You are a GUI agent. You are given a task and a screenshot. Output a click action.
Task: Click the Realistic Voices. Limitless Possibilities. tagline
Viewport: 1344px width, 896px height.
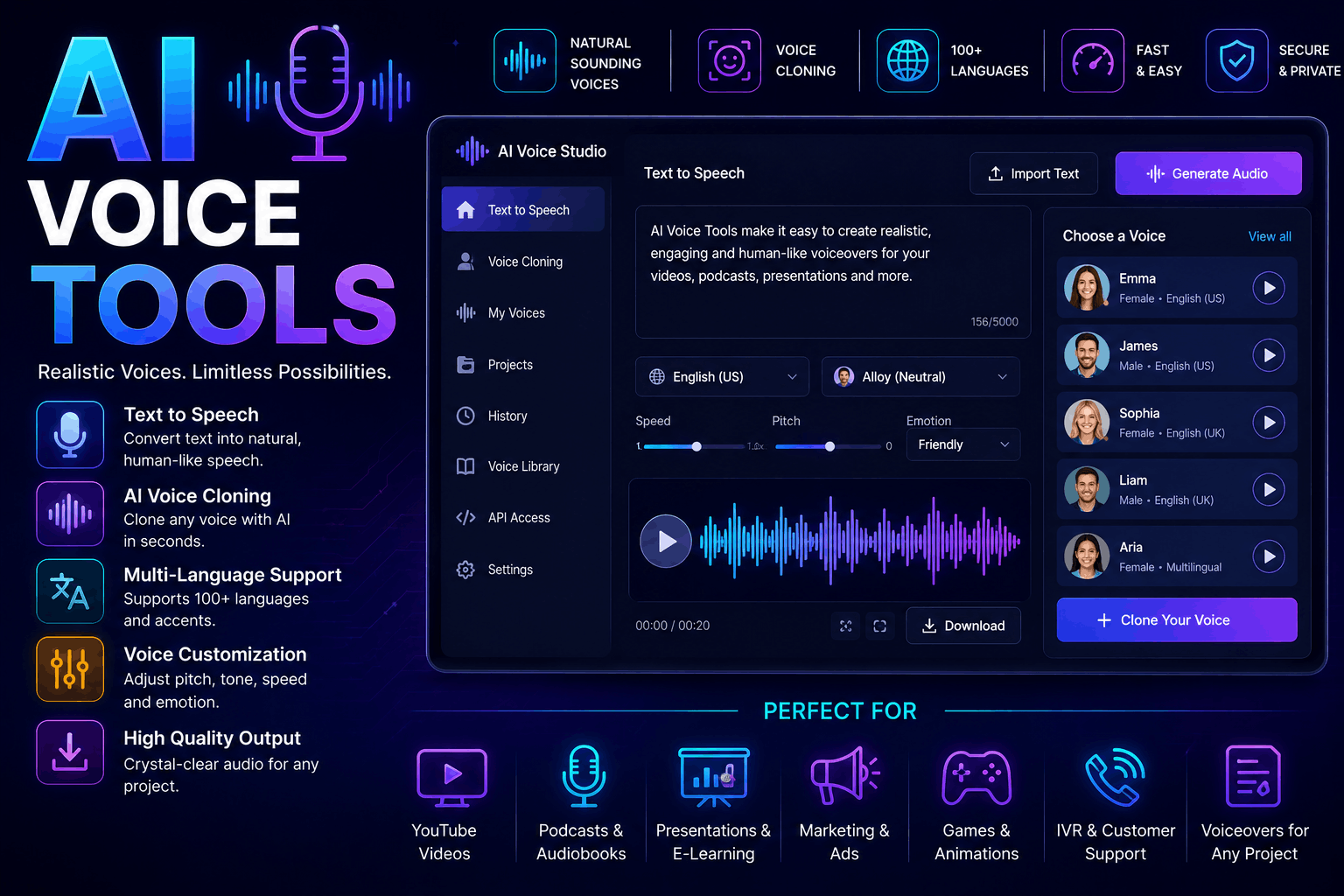pyautogui.click(x=214, y=372)
